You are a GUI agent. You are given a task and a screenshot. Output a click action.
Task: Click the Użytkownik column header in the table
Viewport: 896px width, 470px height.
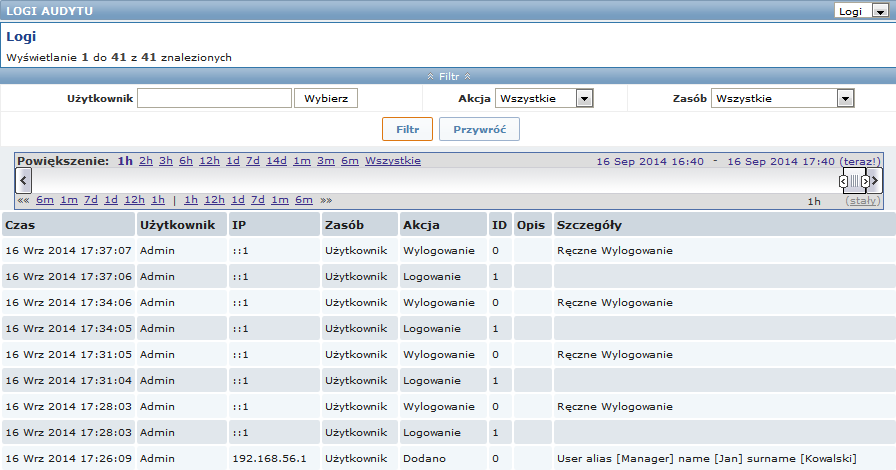[182, 225]
